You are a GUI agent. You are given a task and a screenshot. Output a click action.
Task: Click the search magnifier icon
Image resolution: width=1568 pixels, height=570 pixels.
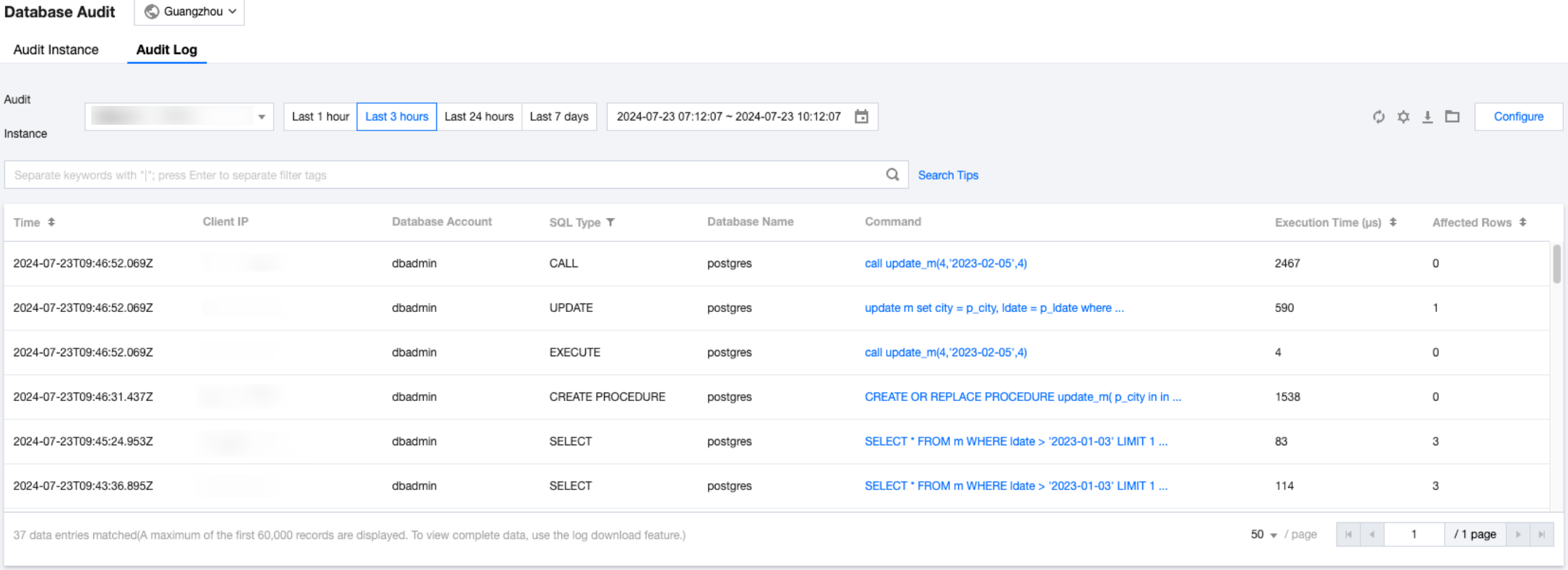[x=892, y=175]
